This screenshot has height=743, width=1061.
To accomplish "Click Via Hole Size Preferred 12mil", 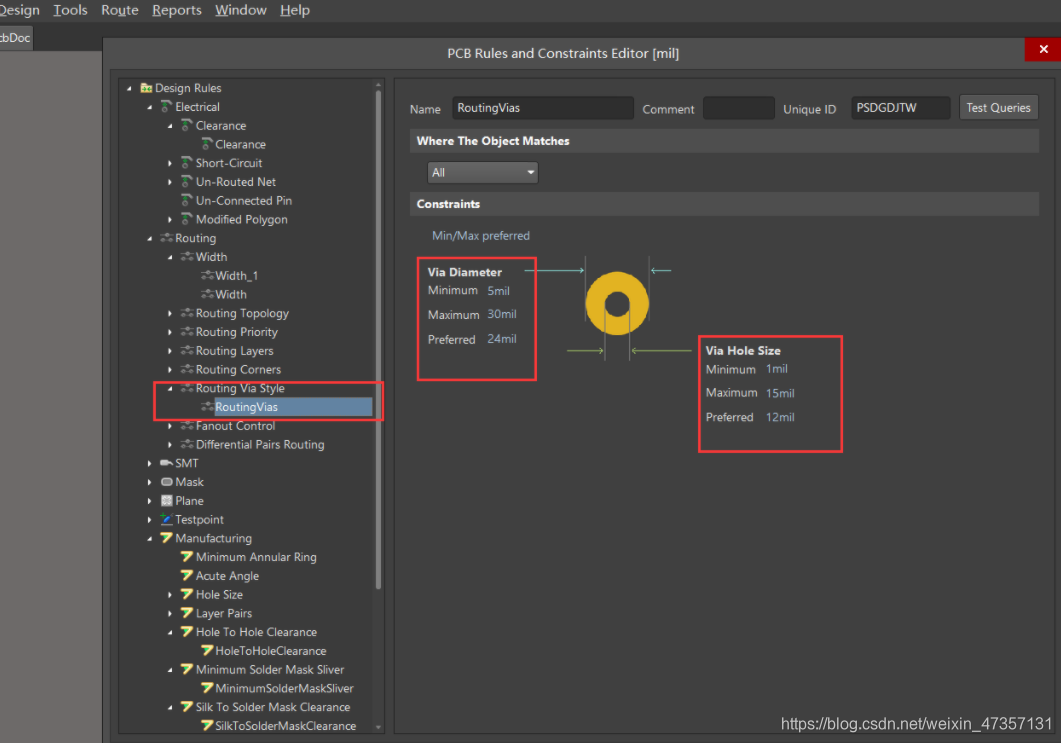I will pyautogui.click(x=780, y=418).
